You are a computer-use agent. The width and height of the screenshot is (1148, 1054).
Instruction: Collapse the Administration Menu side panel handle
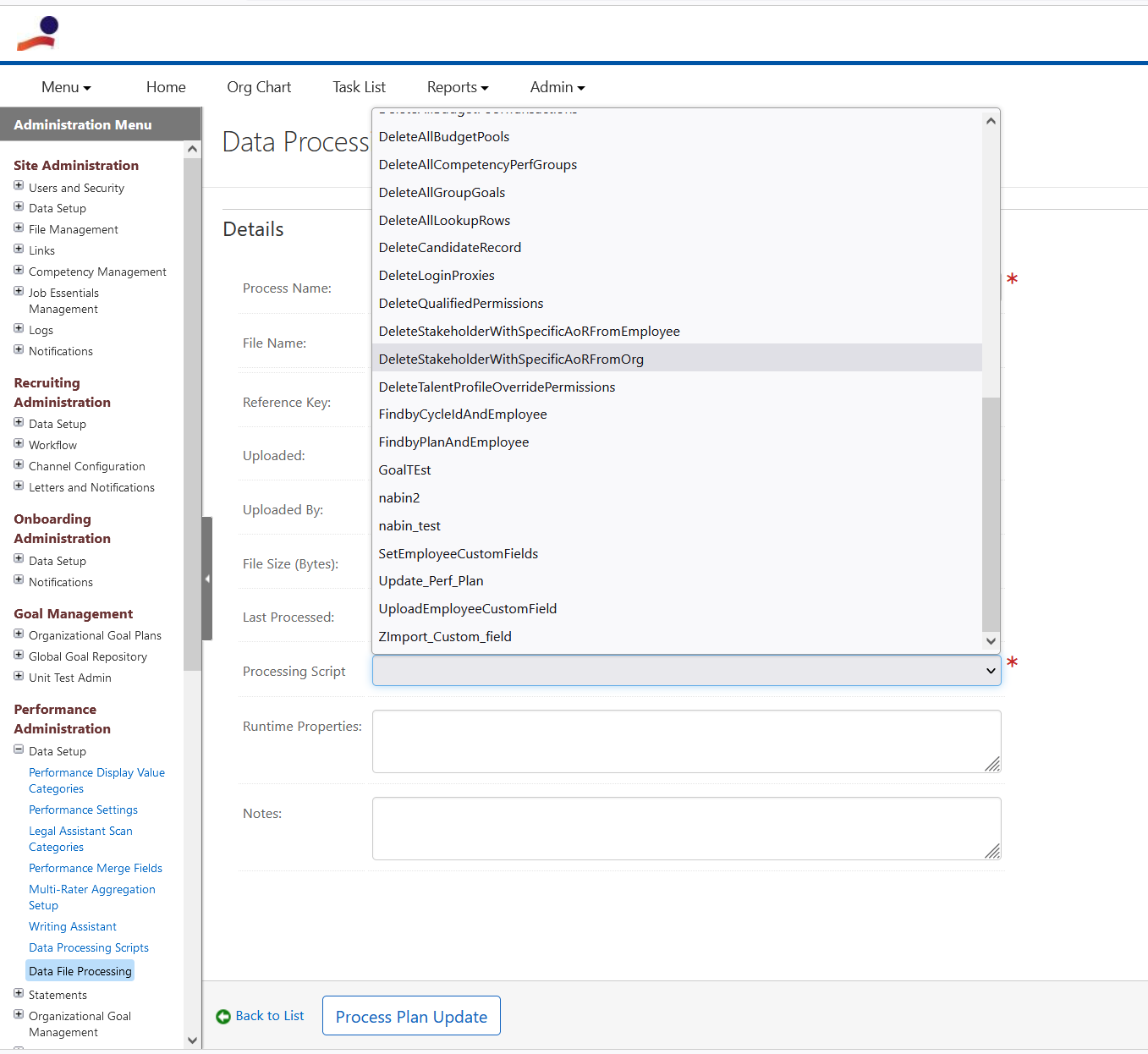click(207, 579)
